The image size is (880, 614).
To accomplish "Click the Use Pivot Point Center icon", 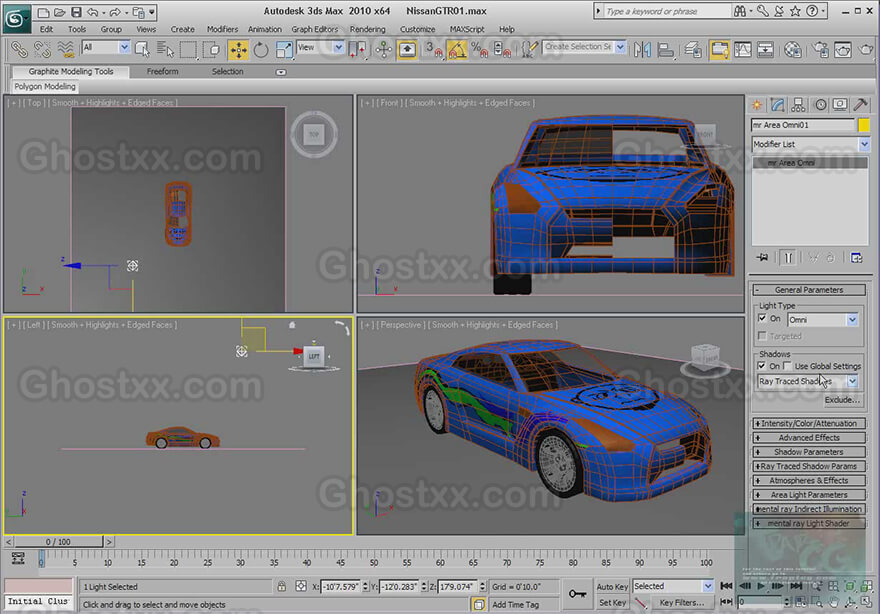I will coord(357,50).
